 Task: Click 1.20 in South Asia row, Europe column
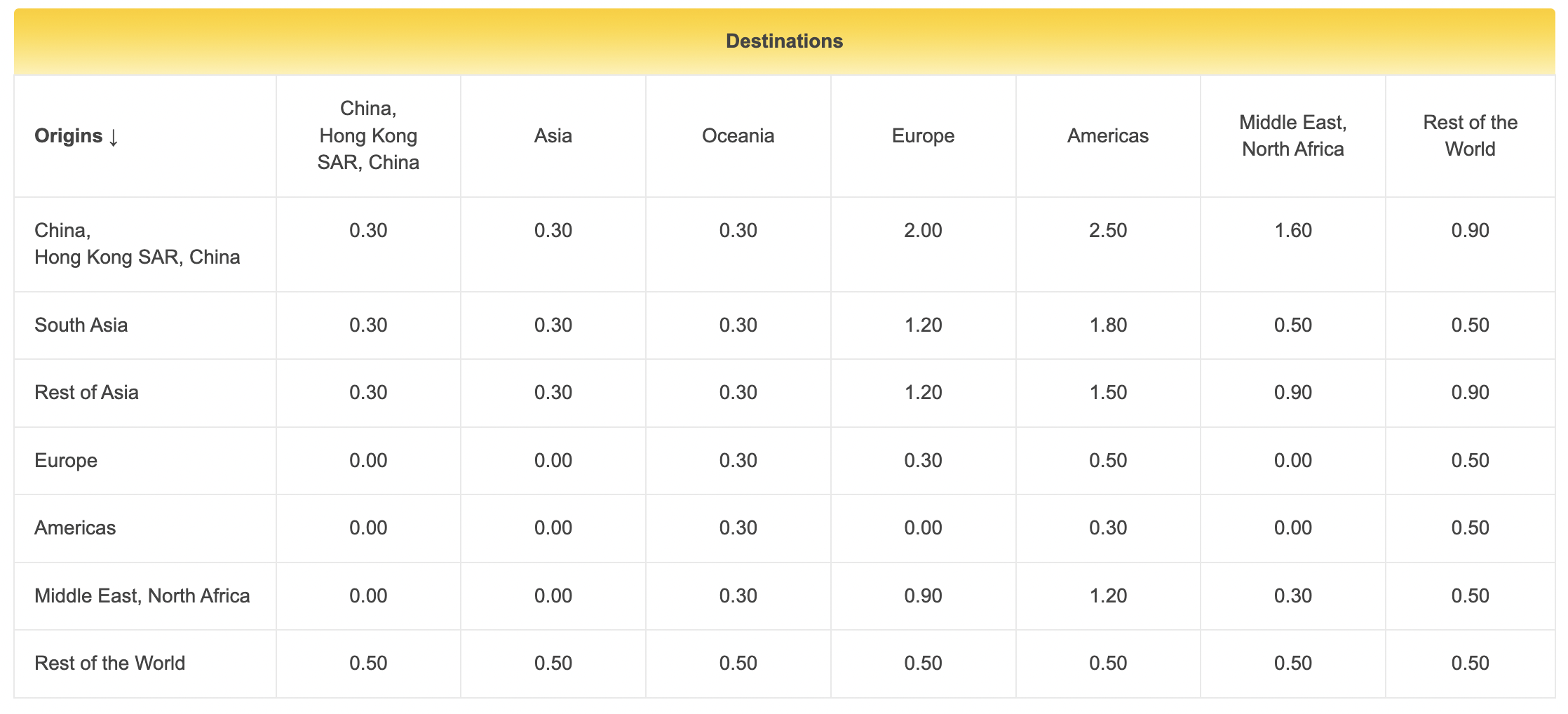[x=923, y=325]
